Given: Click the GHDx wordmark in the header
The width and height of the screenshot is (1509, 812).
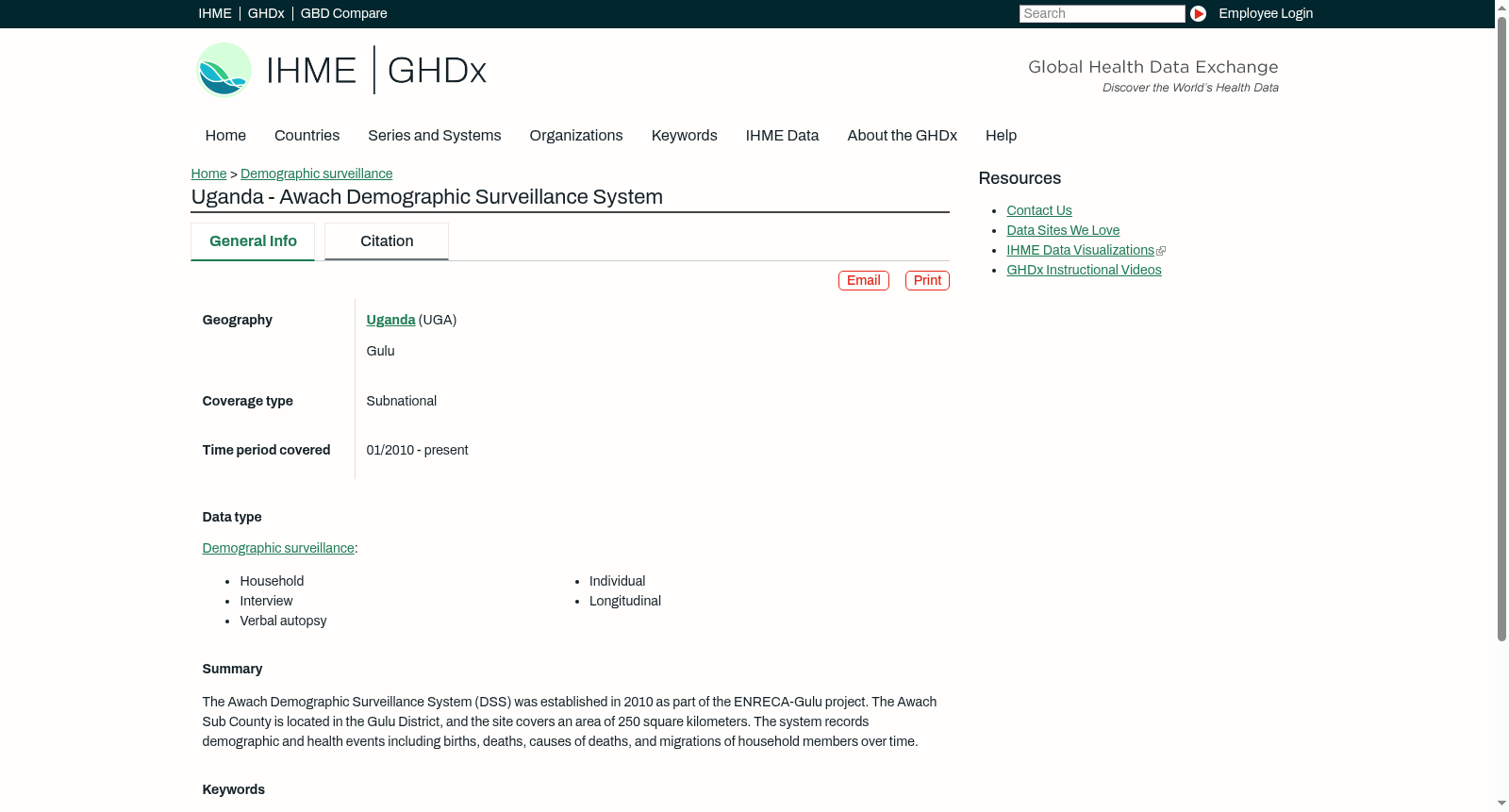Looking at the screenshot, I should (x=437, y=71).
